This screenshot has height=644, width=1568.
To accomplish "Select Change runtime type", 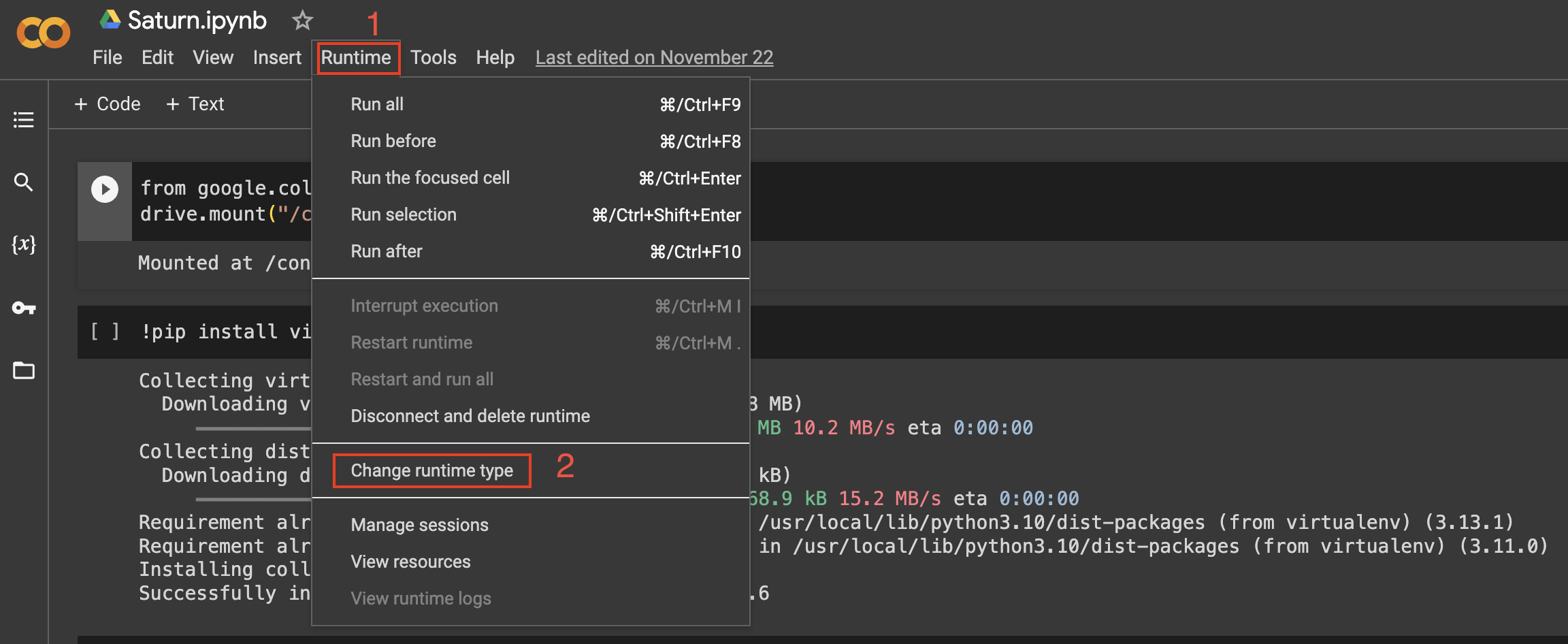I will click(x=431, y=470).
